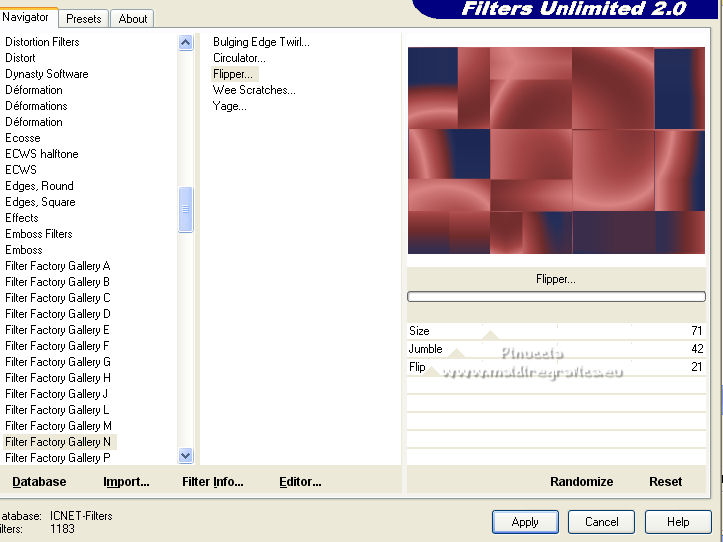The height and width of the screenshot is (542, 723).
Task: Cancel the Filters Unlimited dialog
Action: tap(601, 522)
